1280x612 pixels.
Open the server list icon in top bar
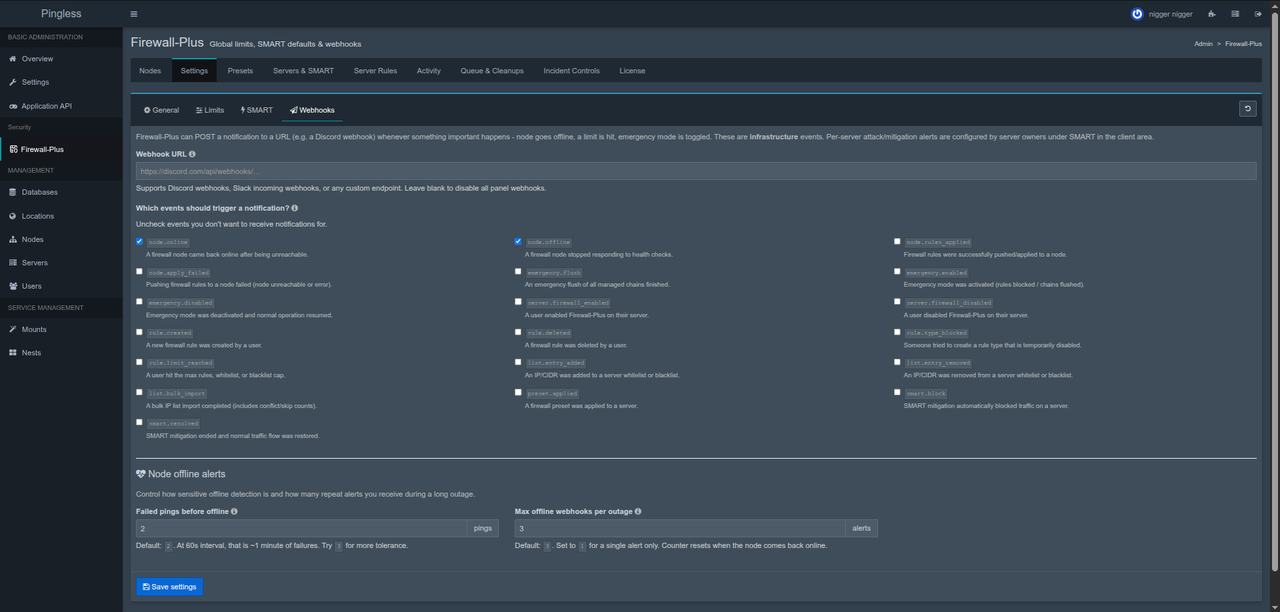pos(1235,14)
